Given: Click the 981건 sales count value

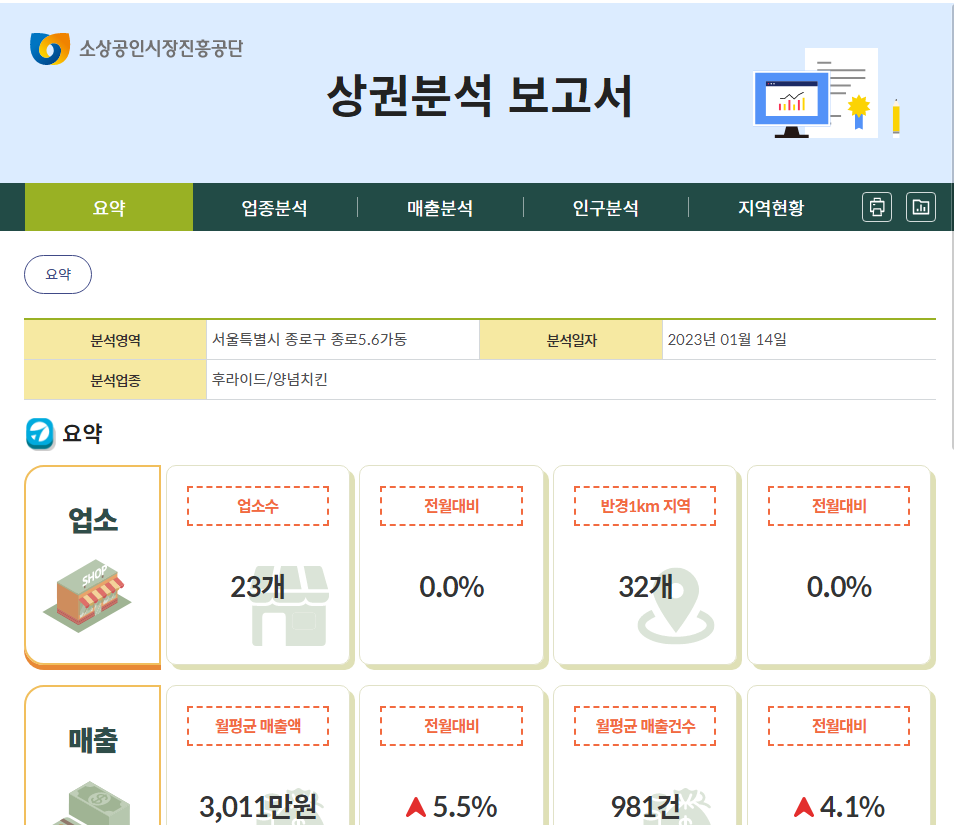Looking at the screenshot, I should click(x=646, y=807).
